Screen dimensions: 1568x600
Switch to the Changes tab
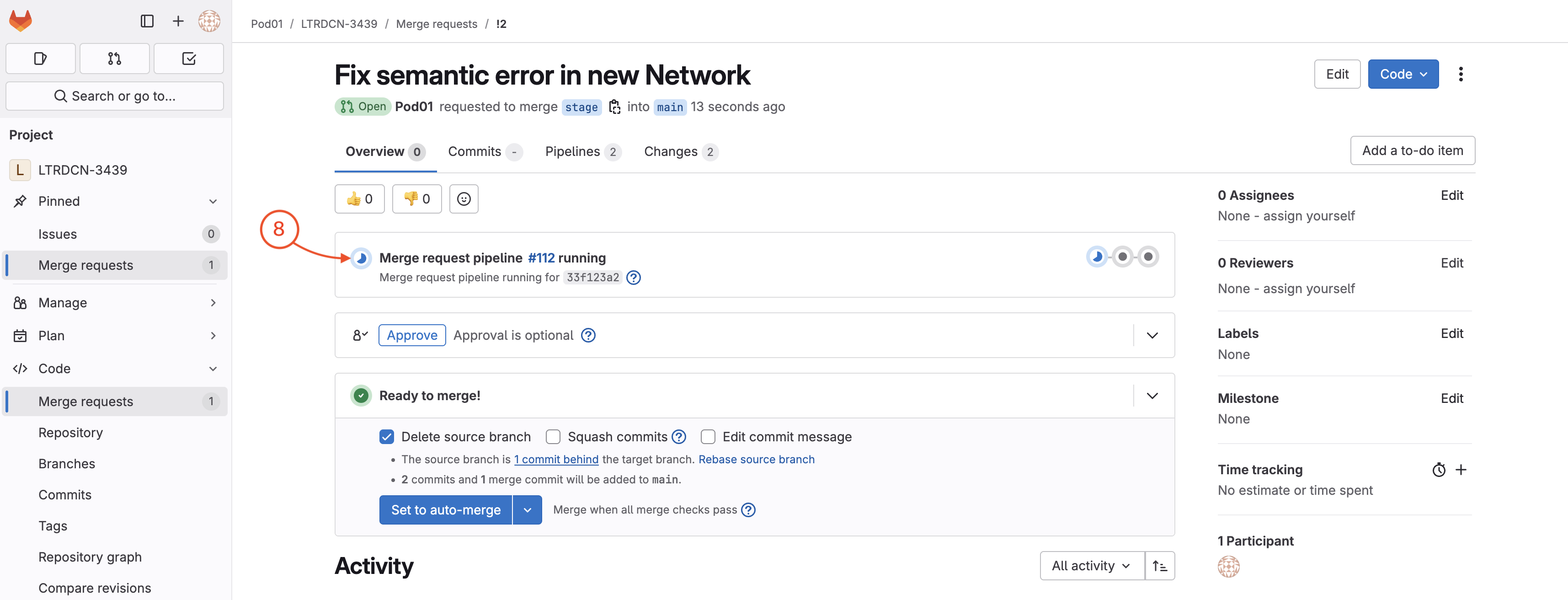click(681, 152)
